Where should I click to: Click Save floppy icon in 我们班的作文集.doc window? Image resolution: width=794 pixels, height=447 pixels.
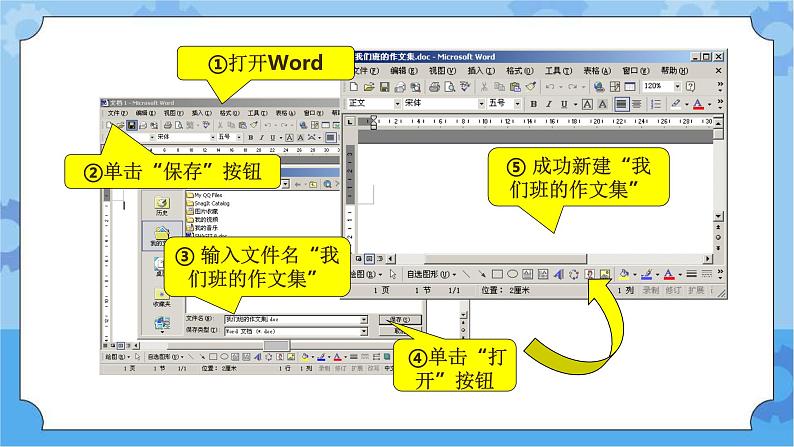(x=385, y=87)
